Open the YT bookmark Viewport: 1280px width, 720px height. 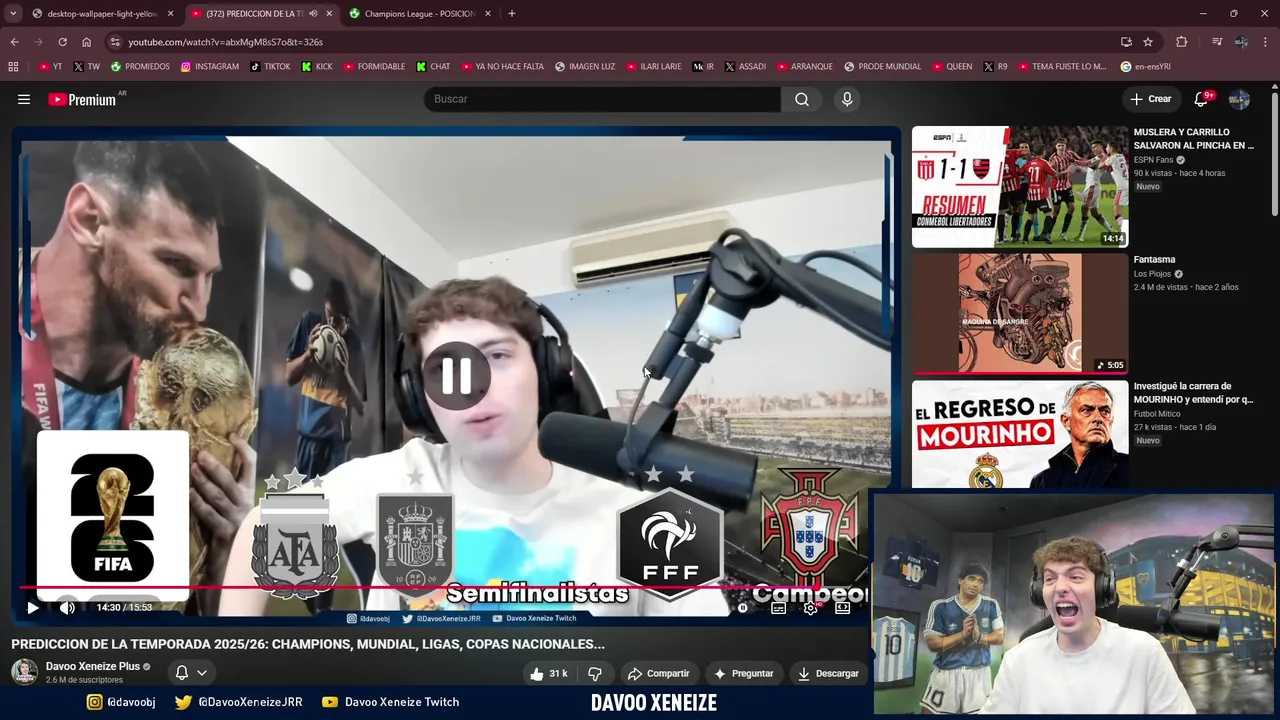(50, 67)
